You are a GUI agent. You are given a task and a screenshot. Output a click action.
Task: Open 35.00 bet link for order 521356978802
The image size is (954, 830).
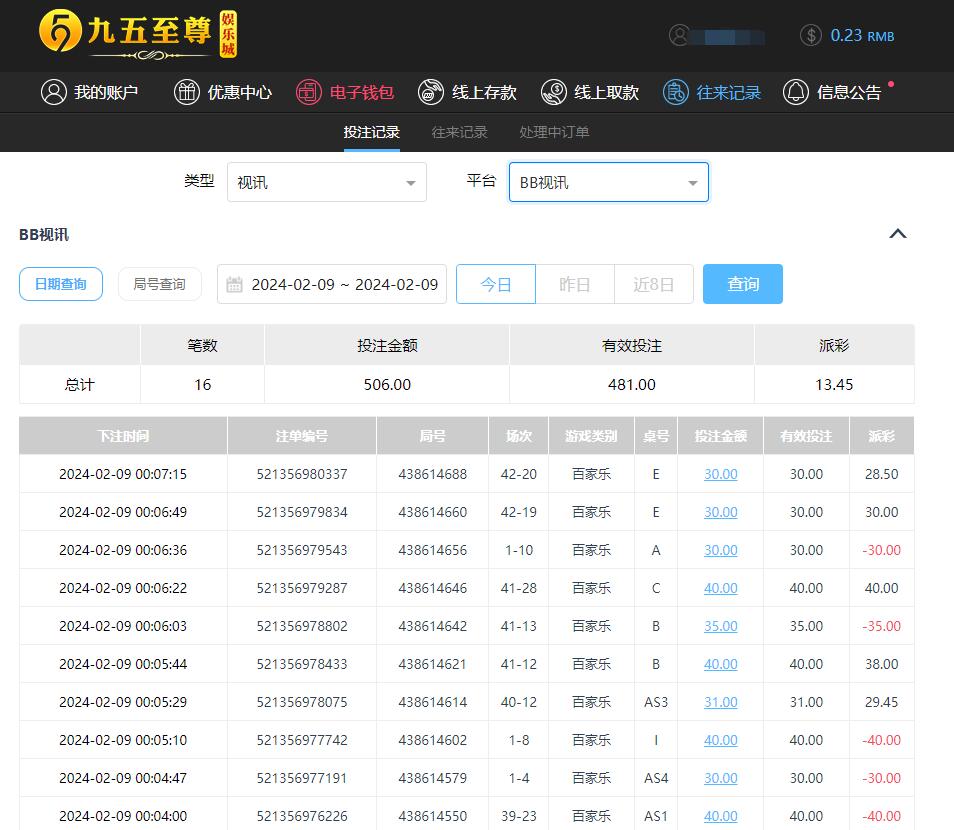pos(720,626)
